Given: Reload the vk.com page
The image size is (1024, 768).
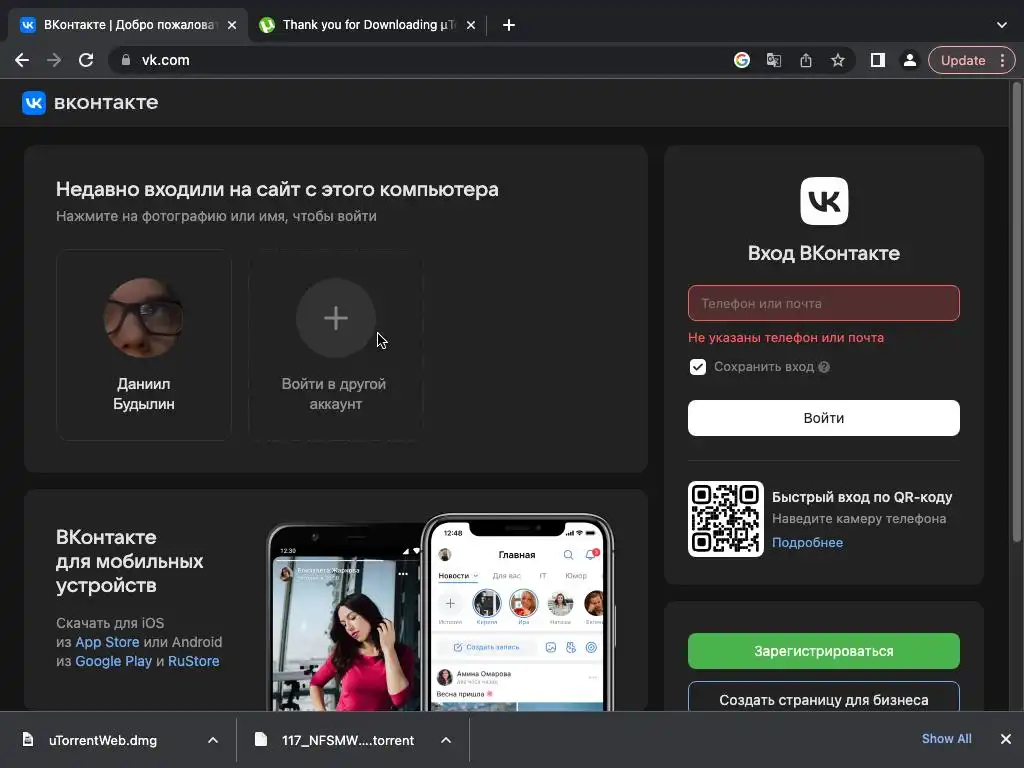Looking at the screenshot, I should tap(86, 60).
